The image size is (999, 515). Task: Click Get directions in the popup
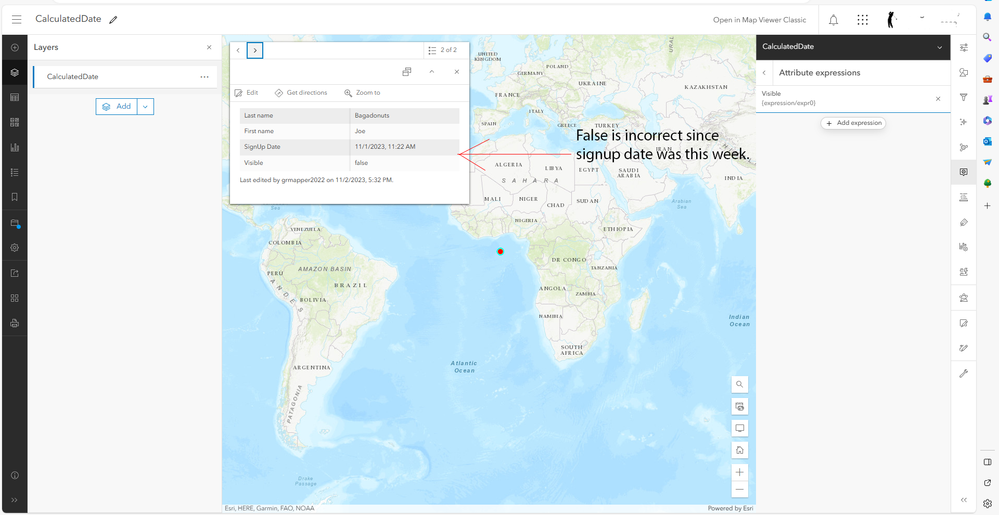[301, 92]
